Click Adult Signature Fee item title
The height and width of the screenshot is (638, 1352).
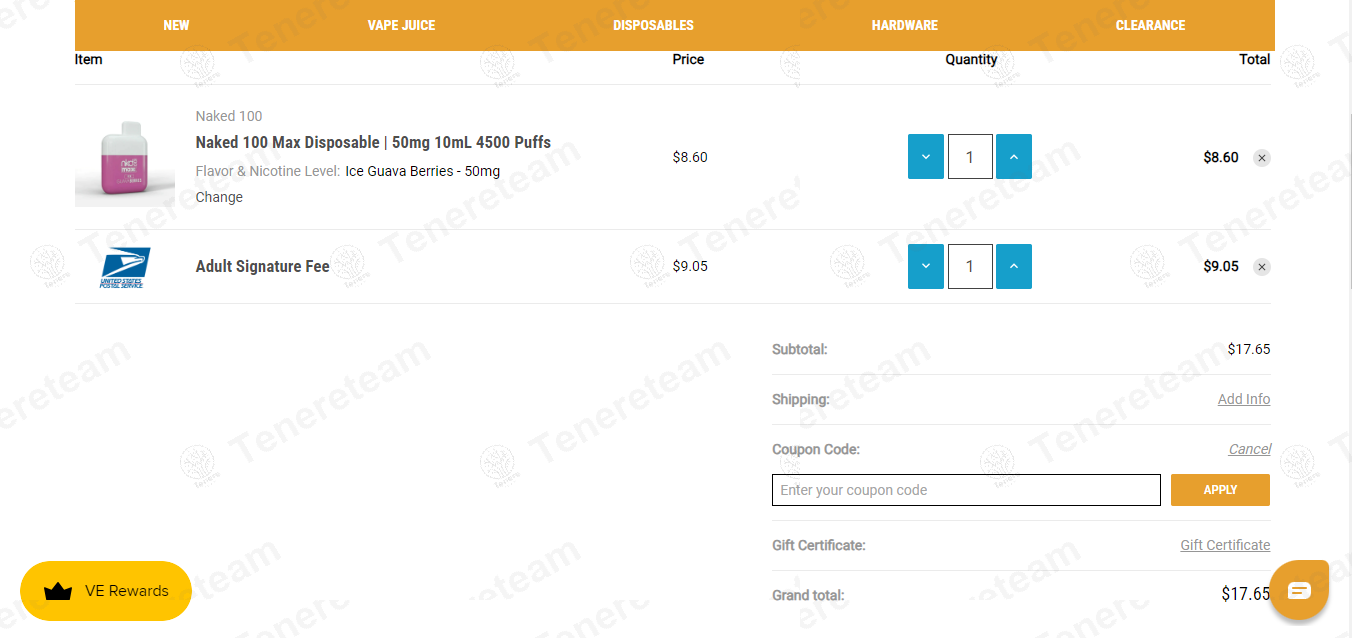coord(262,266)
